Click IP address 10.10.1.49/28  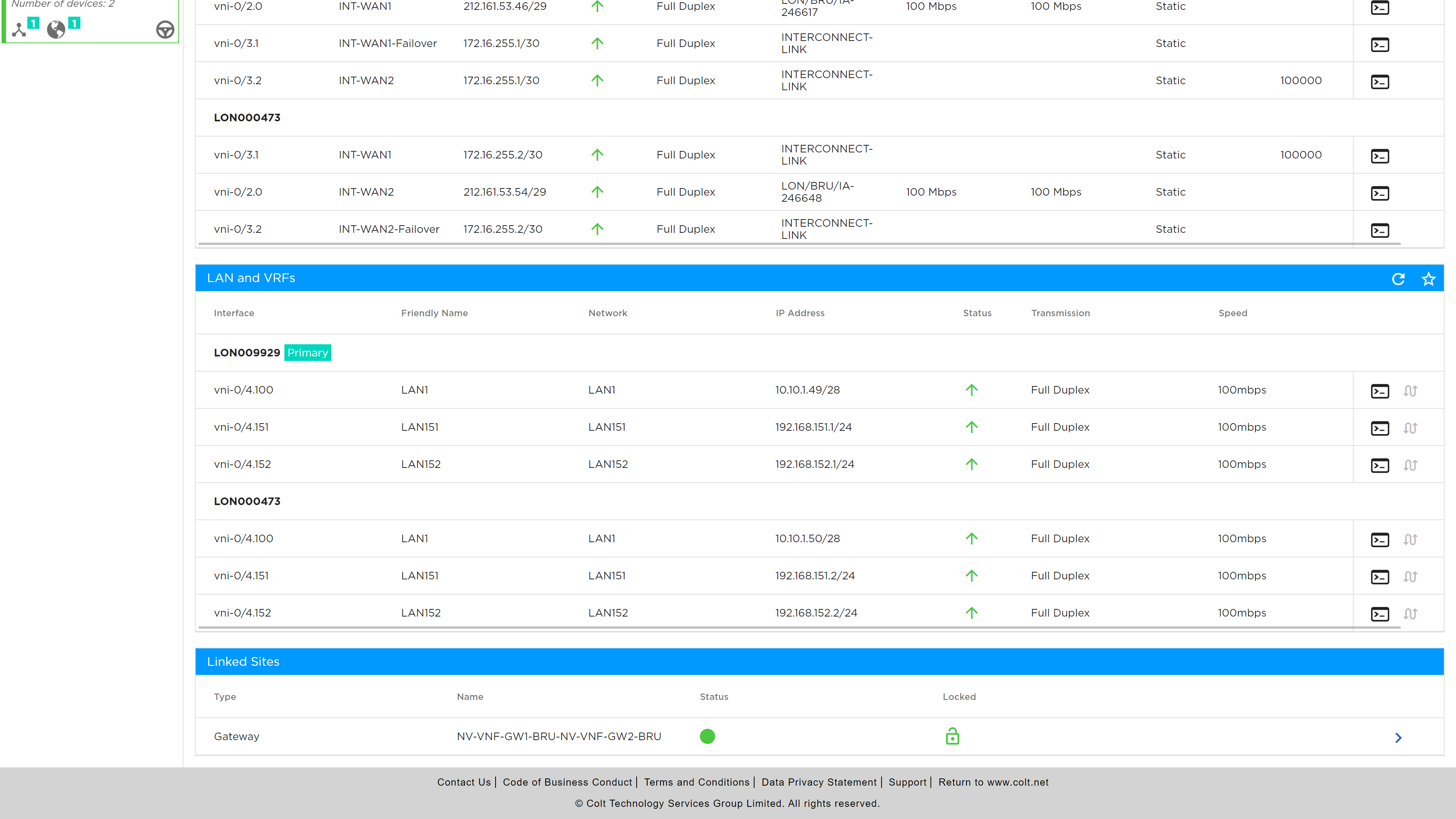pyautogui.click(x=807, y=390)
